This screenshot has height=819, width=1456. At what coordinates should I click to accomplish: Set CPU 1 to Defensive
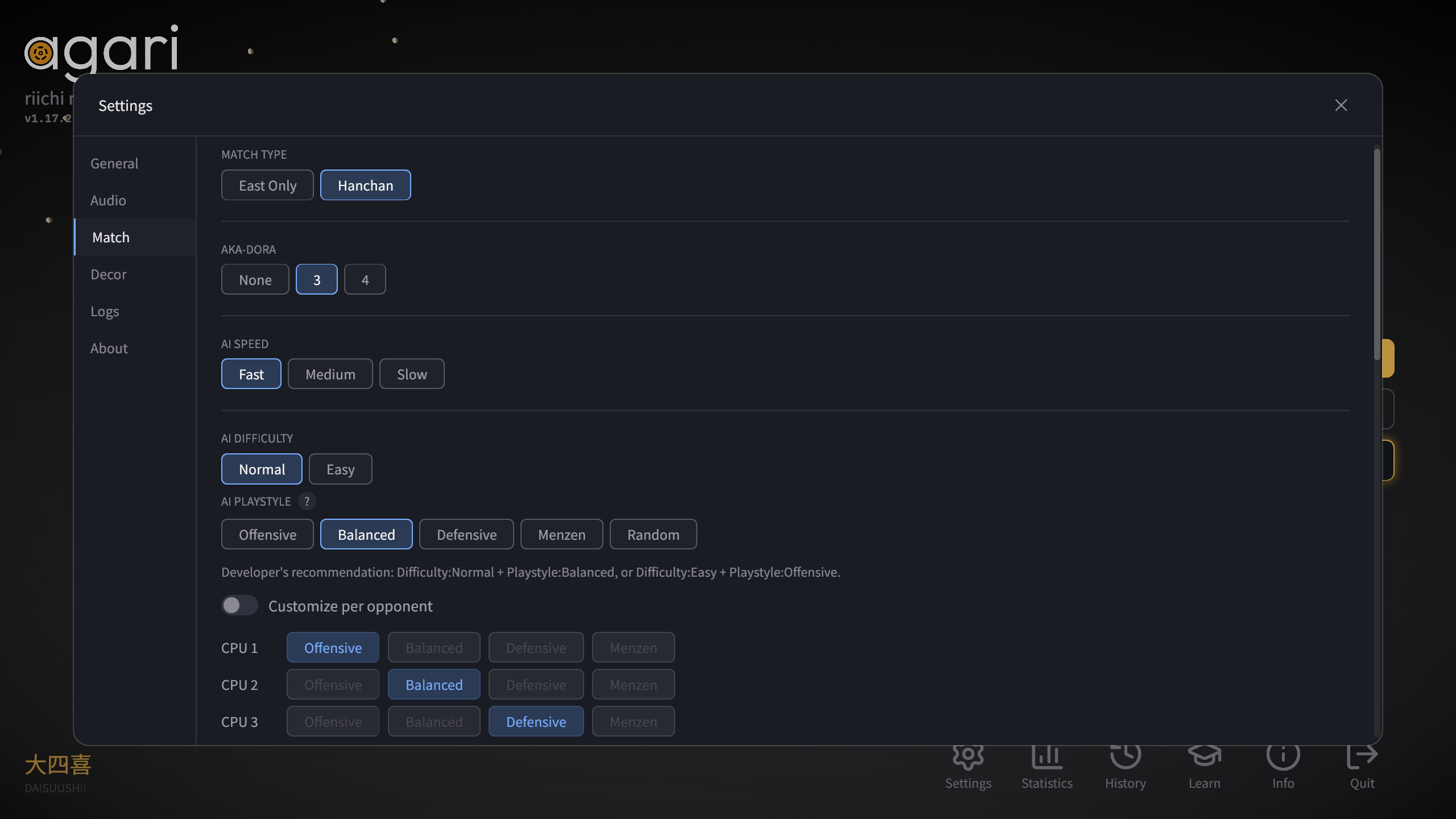coord(536,648)
